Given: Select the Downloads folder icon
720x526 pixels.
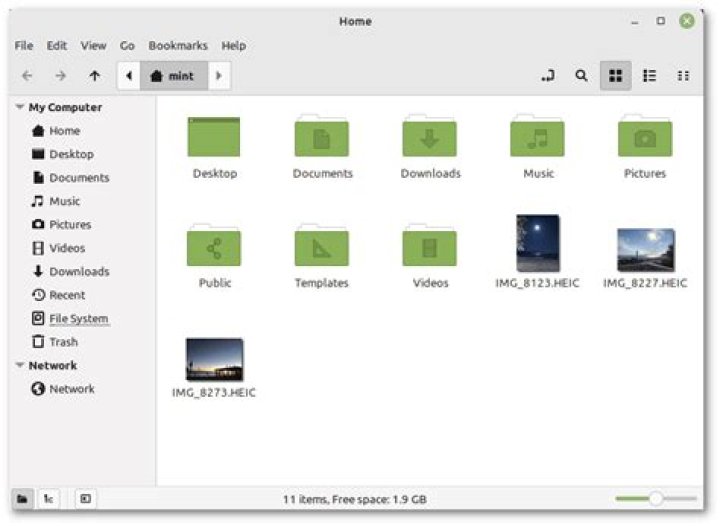Looking at the screenshot, I should [430, 136].
